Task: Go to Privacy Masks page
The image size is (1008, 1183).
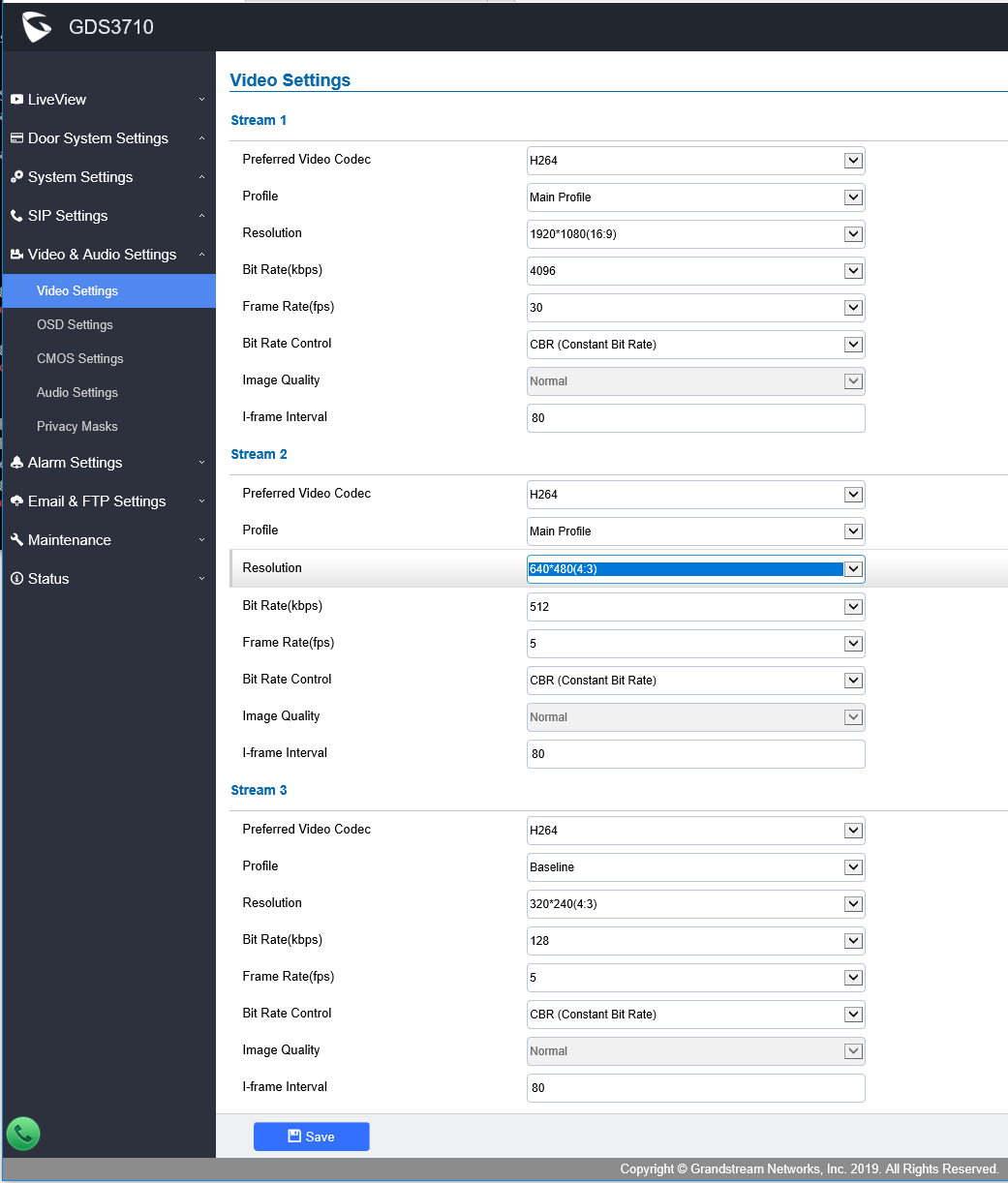Action: (77, 427)
